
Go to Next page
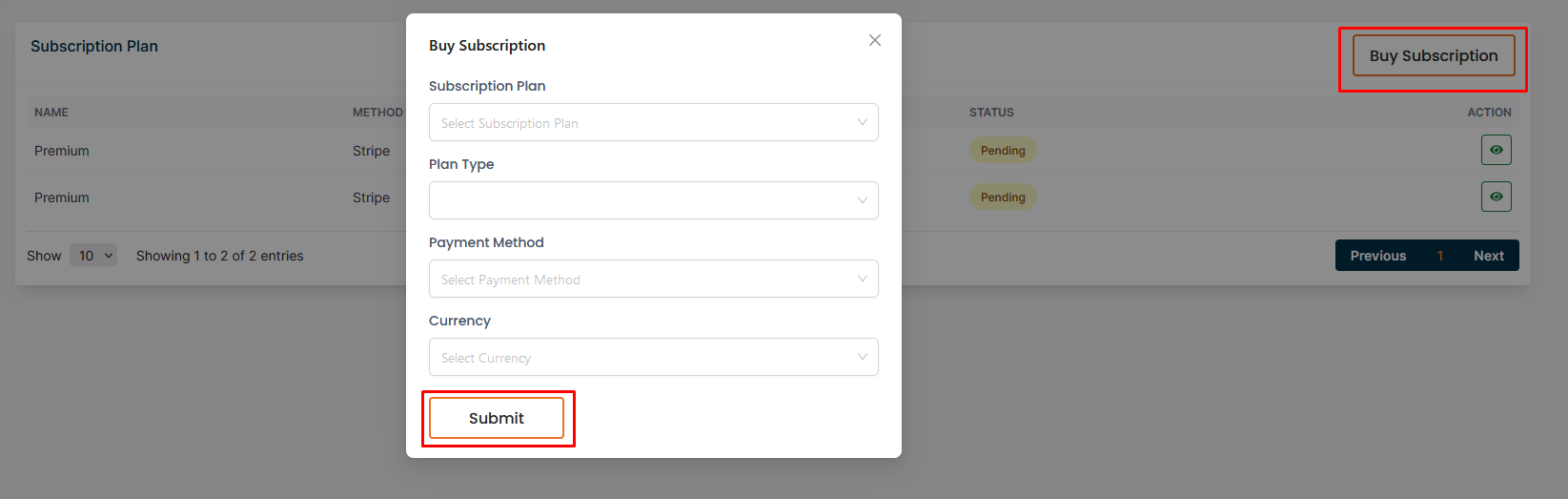pos(1488,256)
